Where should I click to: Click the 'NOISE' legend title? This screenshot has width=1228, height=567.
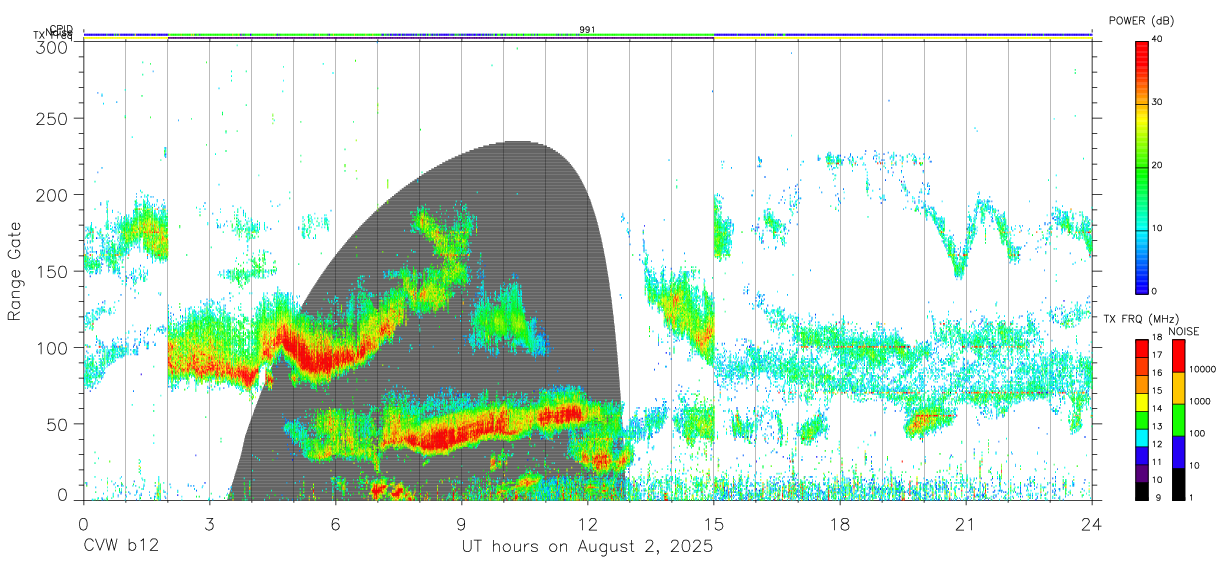coord(1183,331)
